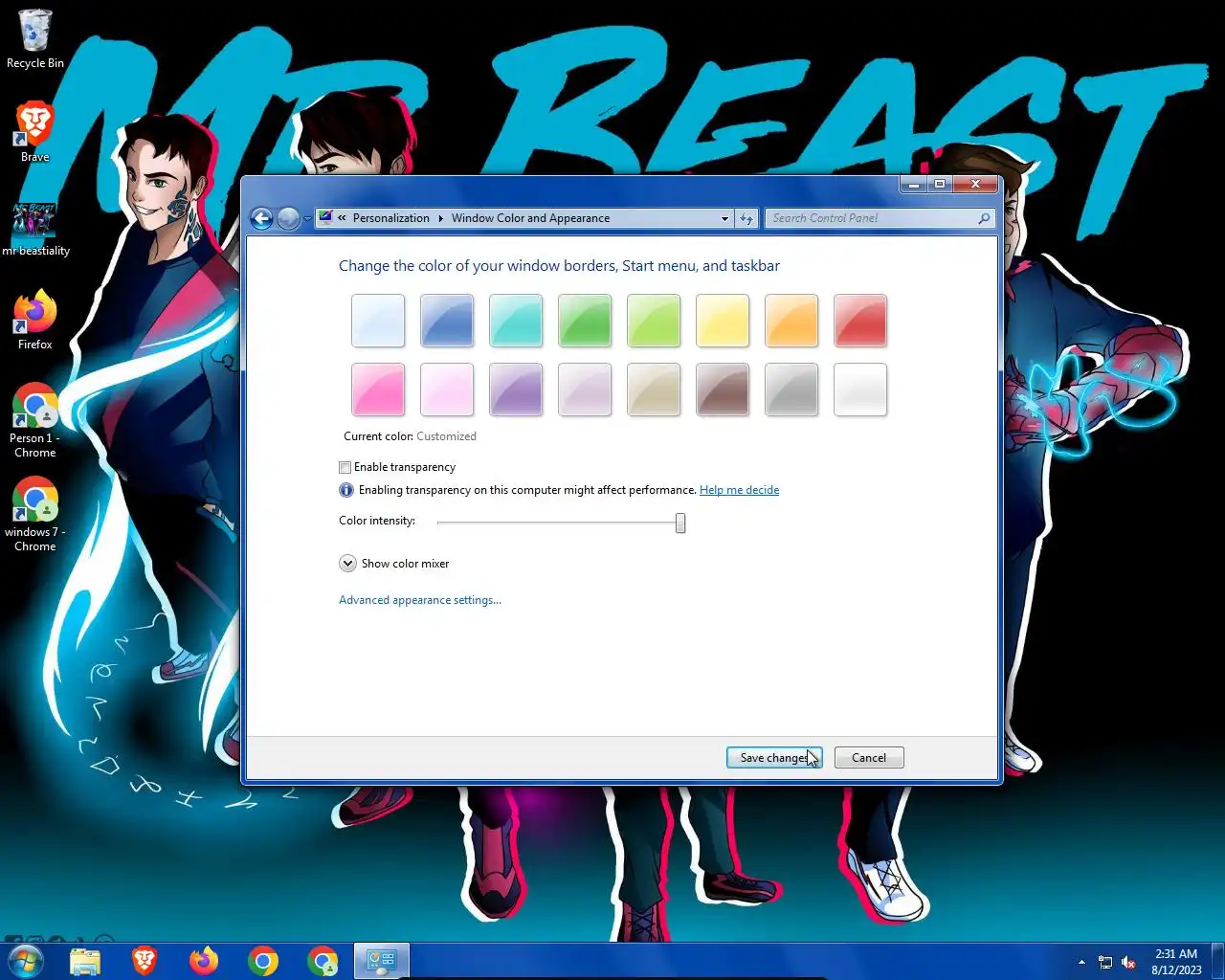Expand the arrow after Personalization breadcrumb
Image resolution: width=1225 pixels, height=980 pixels.
441,218
